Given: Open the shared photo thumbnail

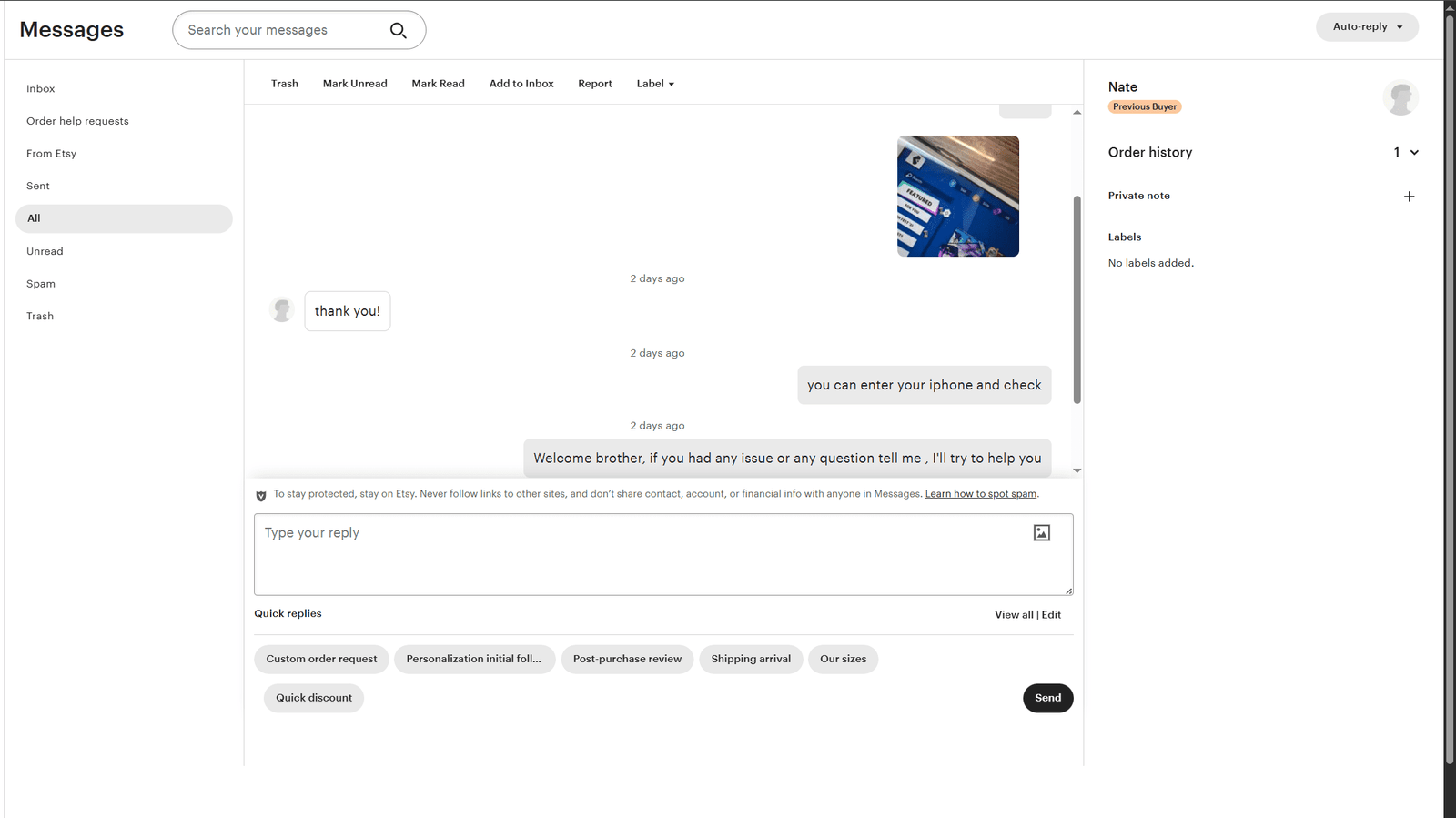Looking at the screenshot, I should (x=958, y=197).
